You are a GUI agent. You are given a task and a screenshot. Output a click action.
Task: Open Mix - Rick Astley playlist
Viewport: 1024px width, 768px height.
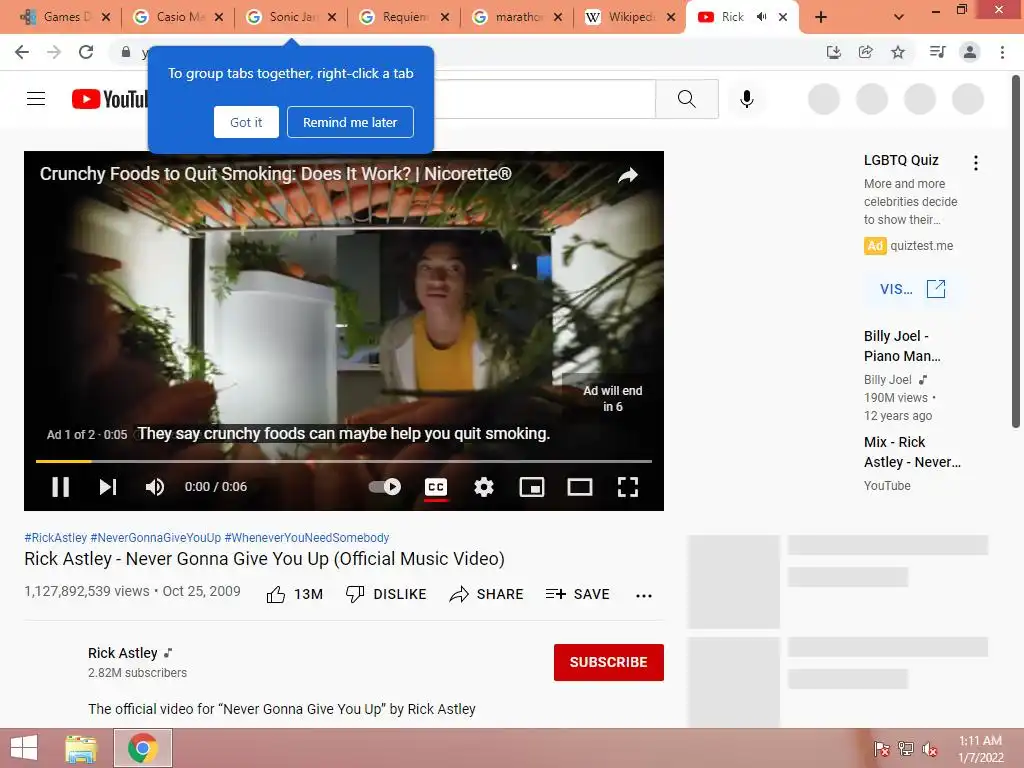click(x=912, y=452)
